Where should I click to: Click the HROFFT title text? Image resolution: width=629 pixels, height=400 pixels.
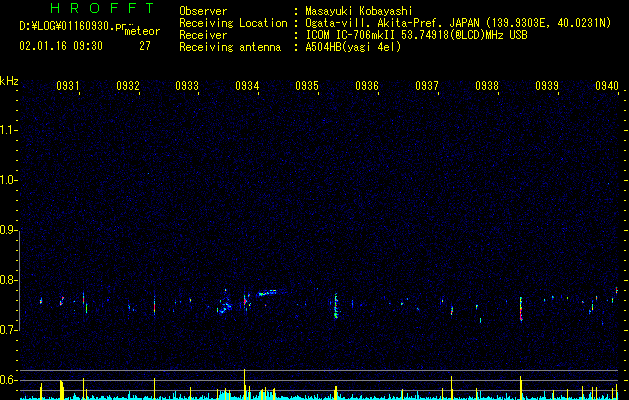[x=102, y=8]
